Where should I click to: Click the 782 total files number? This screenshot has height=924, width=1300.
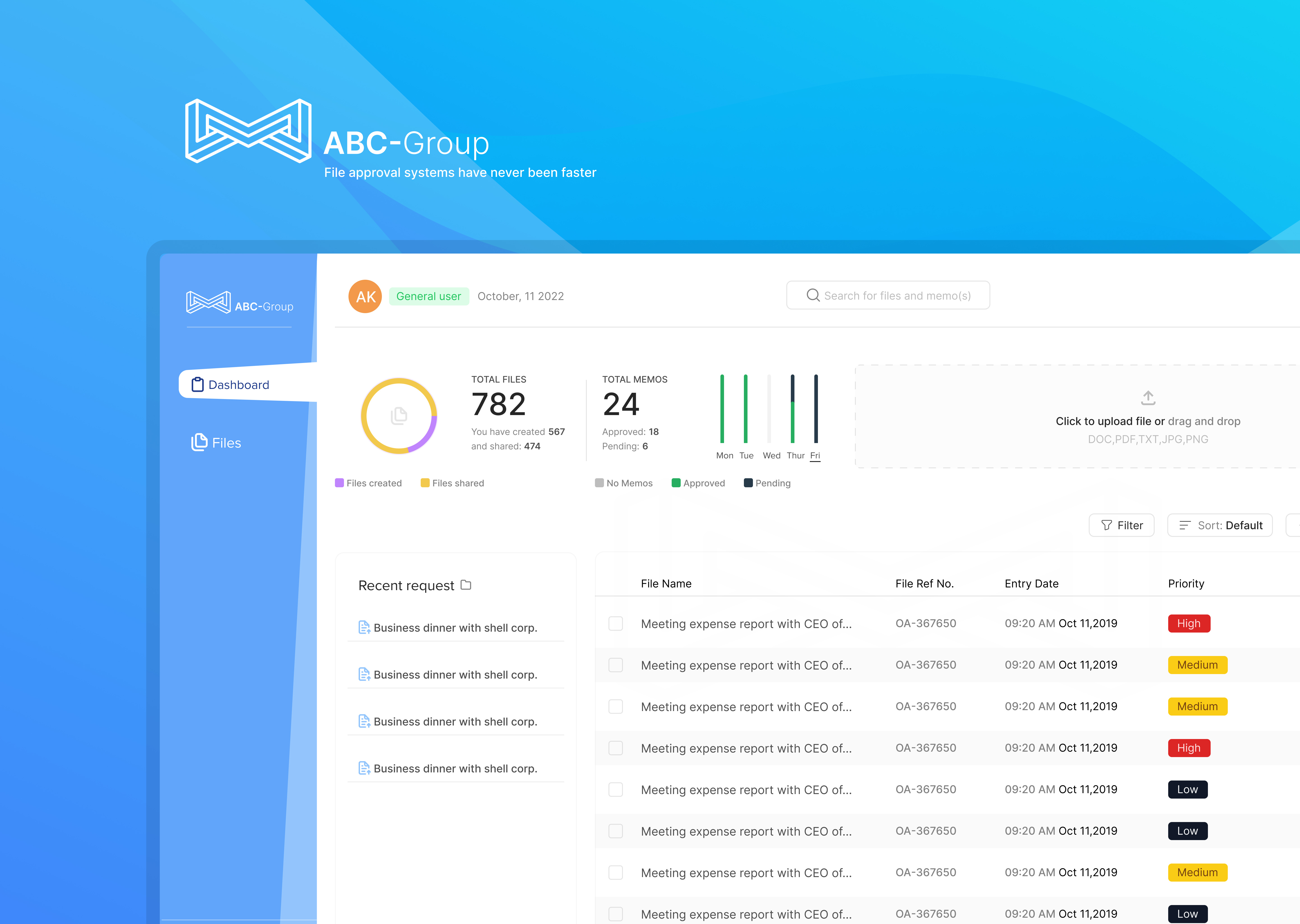tap(499, 404)
